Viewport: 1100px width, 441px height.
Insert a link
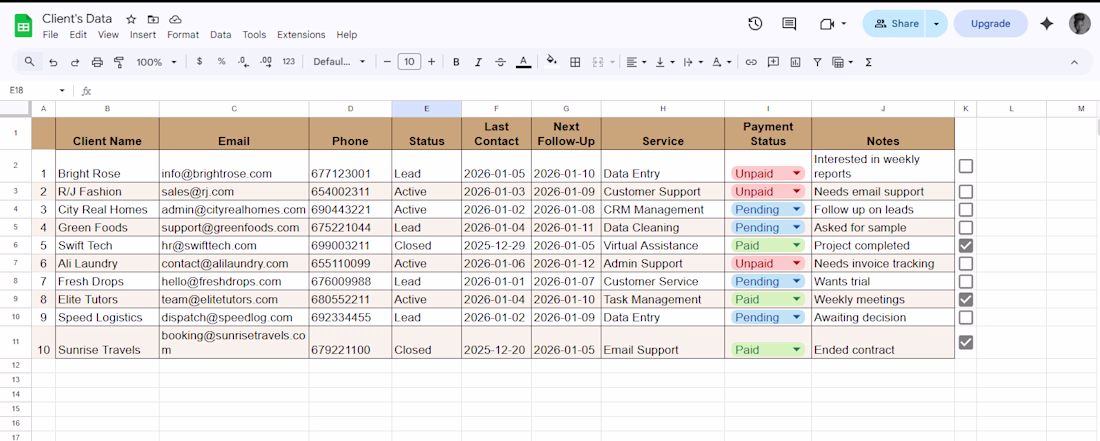coord(751,62)
